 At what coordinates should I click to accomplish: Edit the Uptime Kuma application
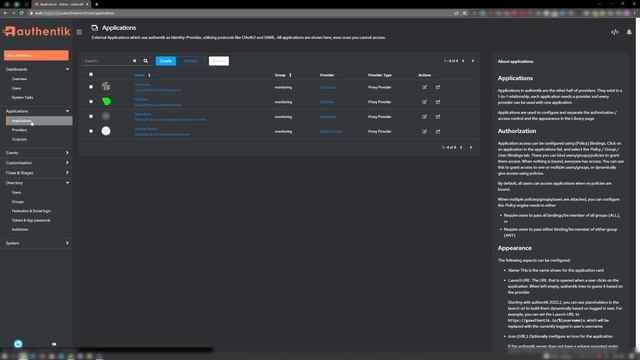pos(424,131)
